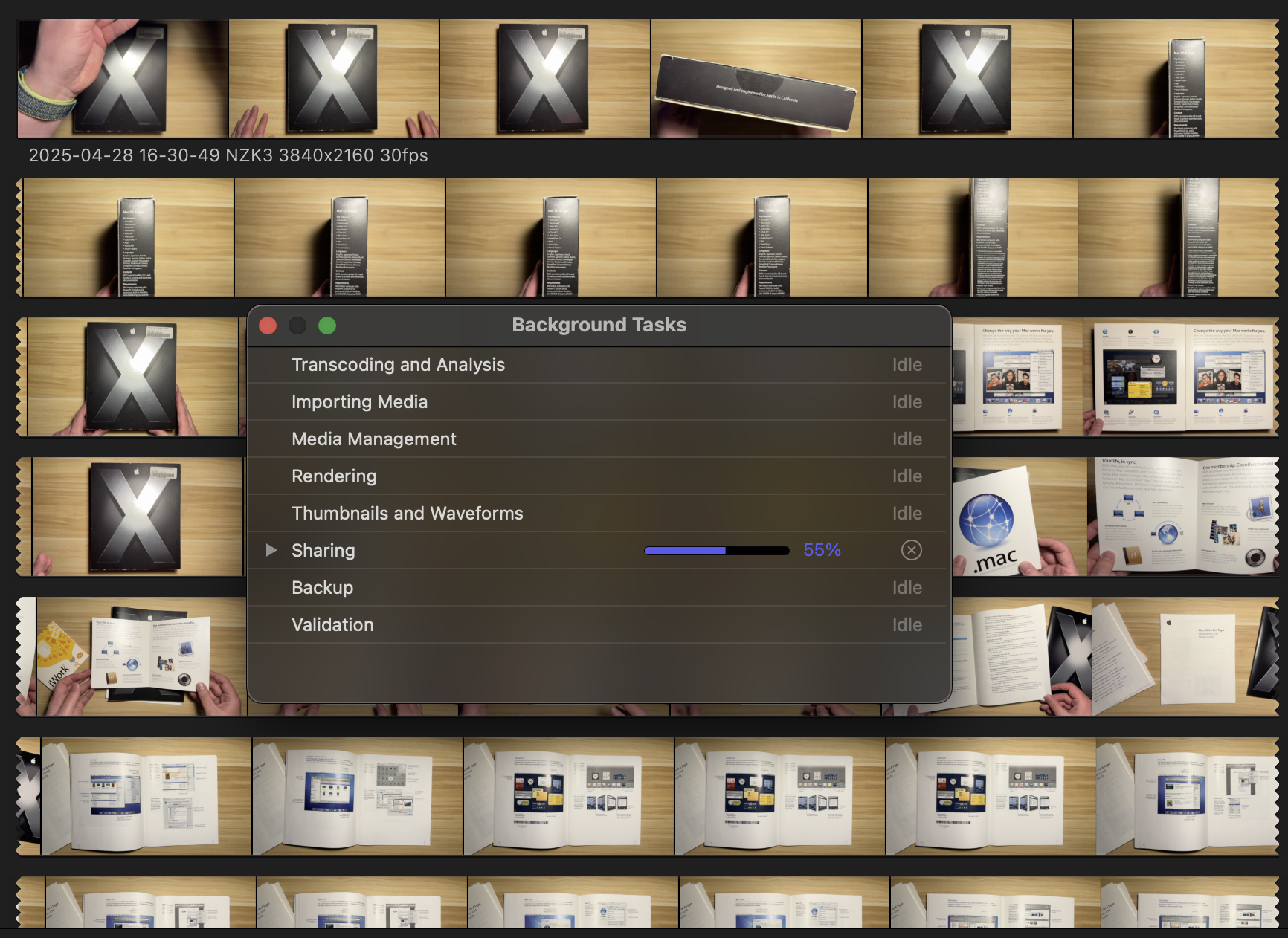Image resolution: width=1288 pixels, height=938 pixels.
Task: Click the Sharing progress bar
Action: click(x=717, y=551)
